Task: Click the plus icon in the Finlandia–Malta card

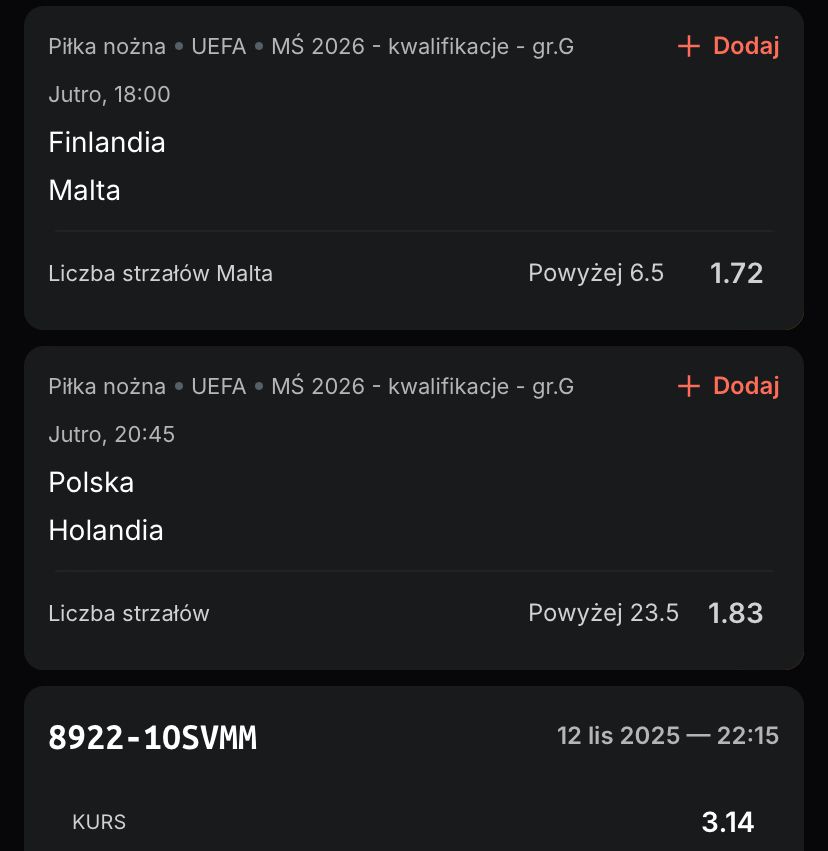Action: click(688, 46)
